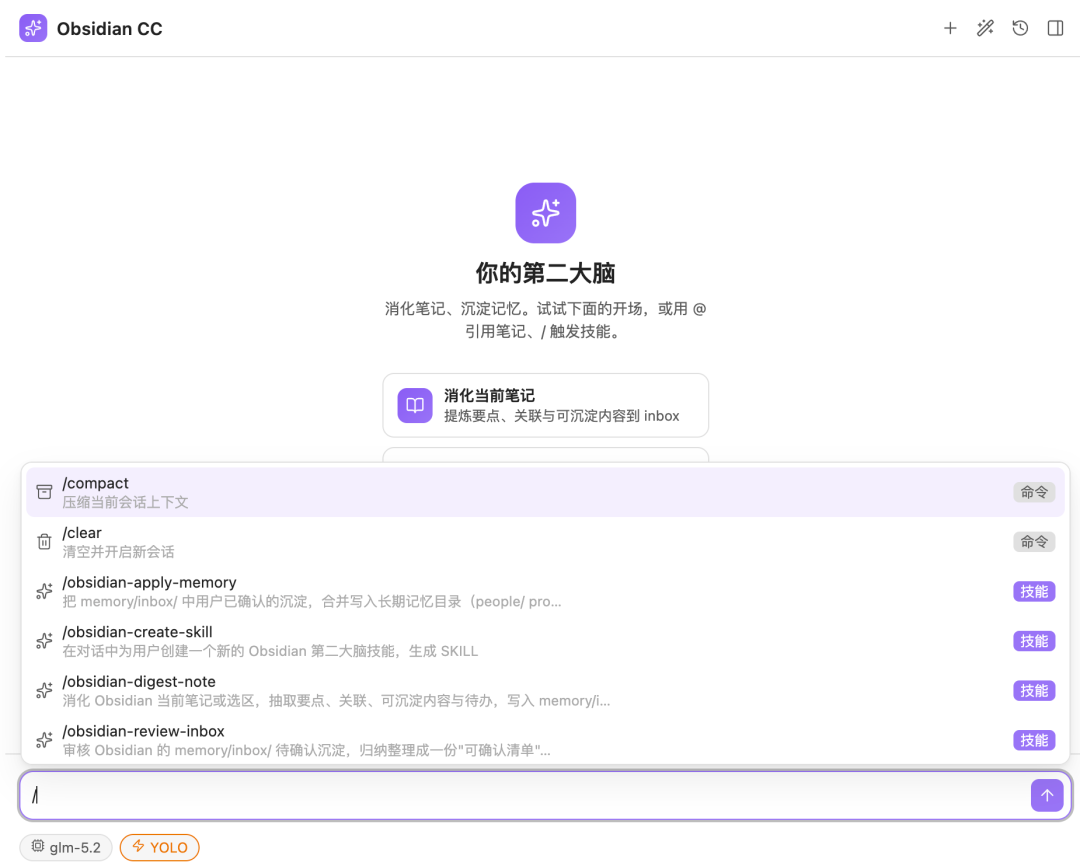Choose /obsidian-create-skill skill
Image resolution: width=1080 pixels, height=866 pixels.
click(546, 641)
